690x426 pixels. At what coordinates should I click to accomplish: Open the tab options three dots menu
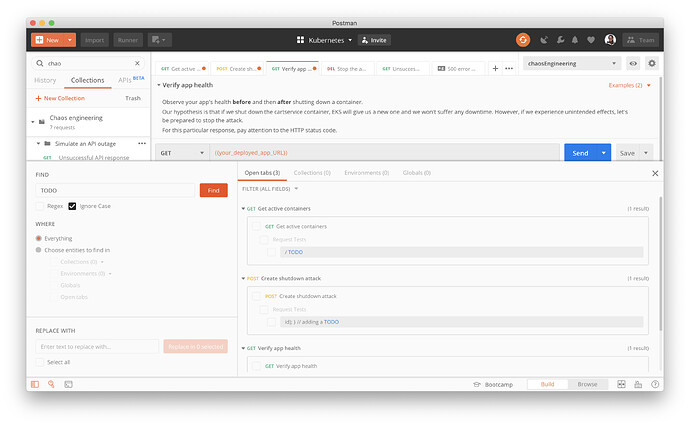(x=509, y=68)
